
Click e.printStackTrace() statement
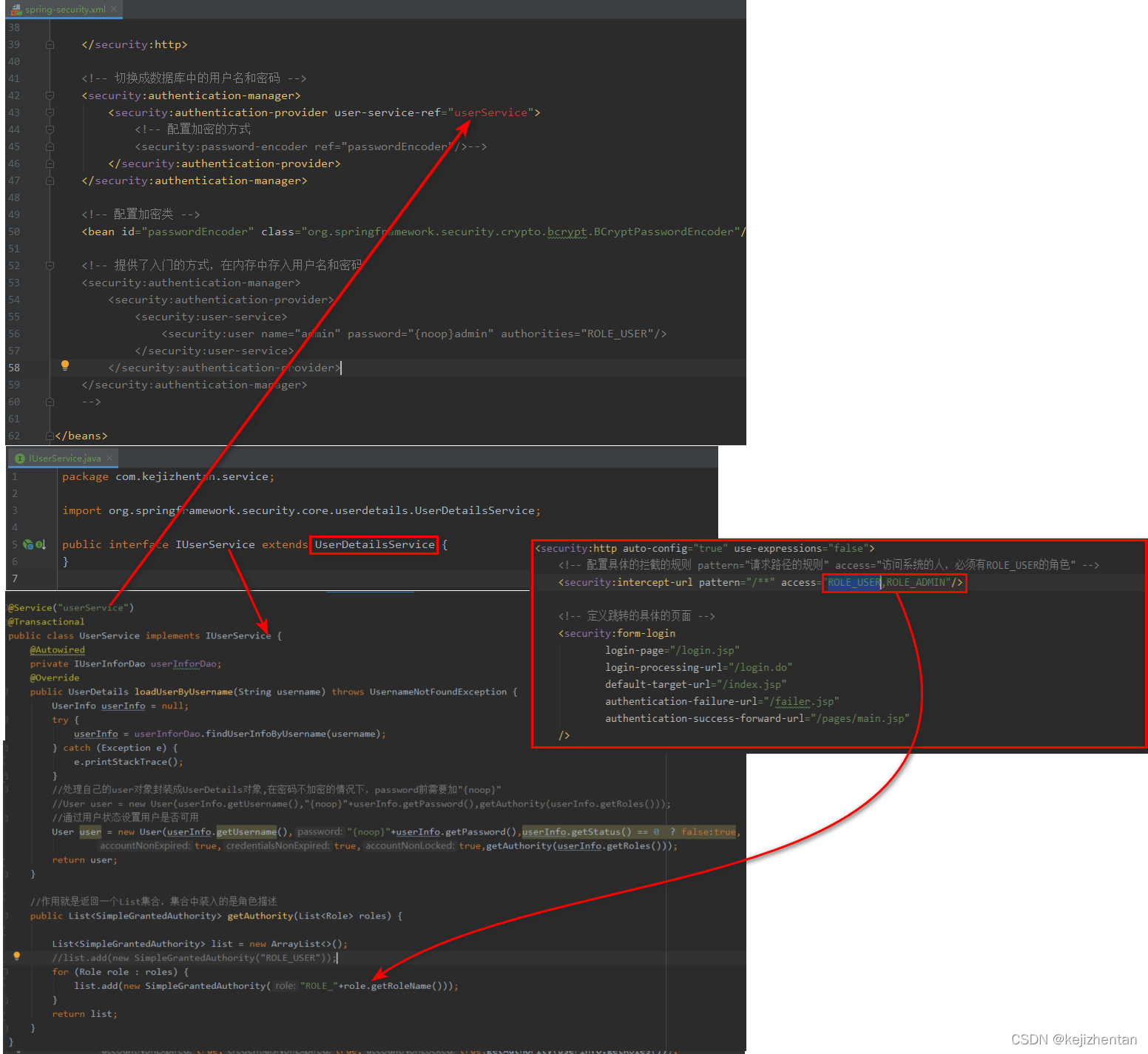[128, 762]
